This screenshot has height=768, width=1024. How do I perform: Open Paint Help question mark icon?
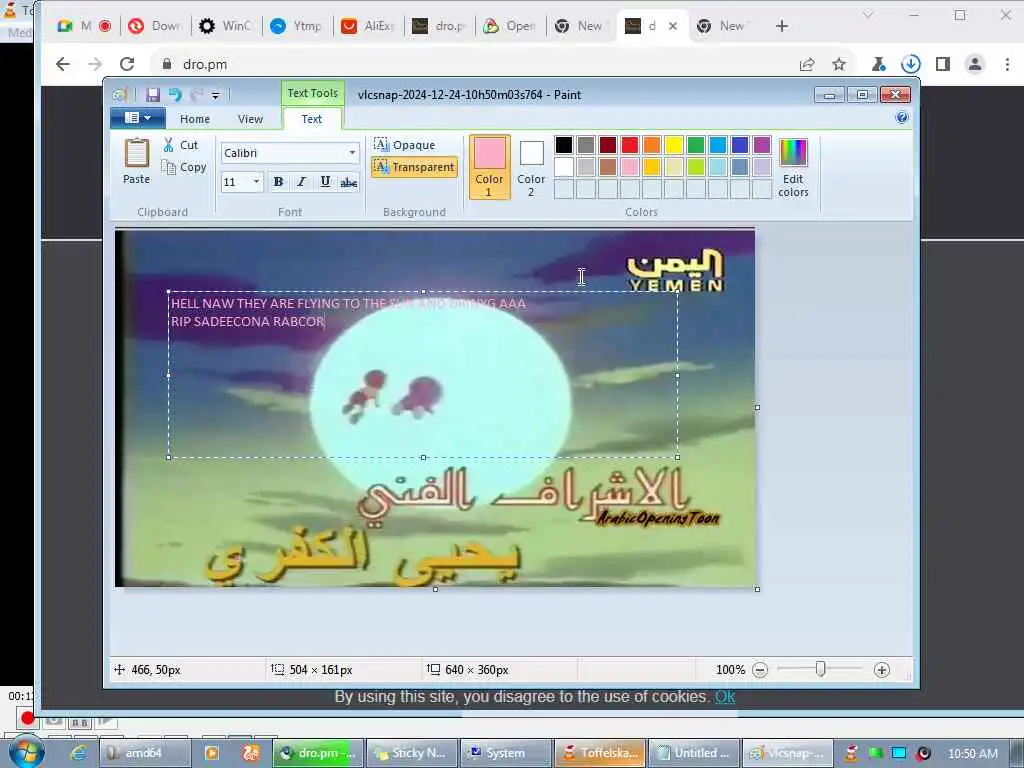click(901, 118)
